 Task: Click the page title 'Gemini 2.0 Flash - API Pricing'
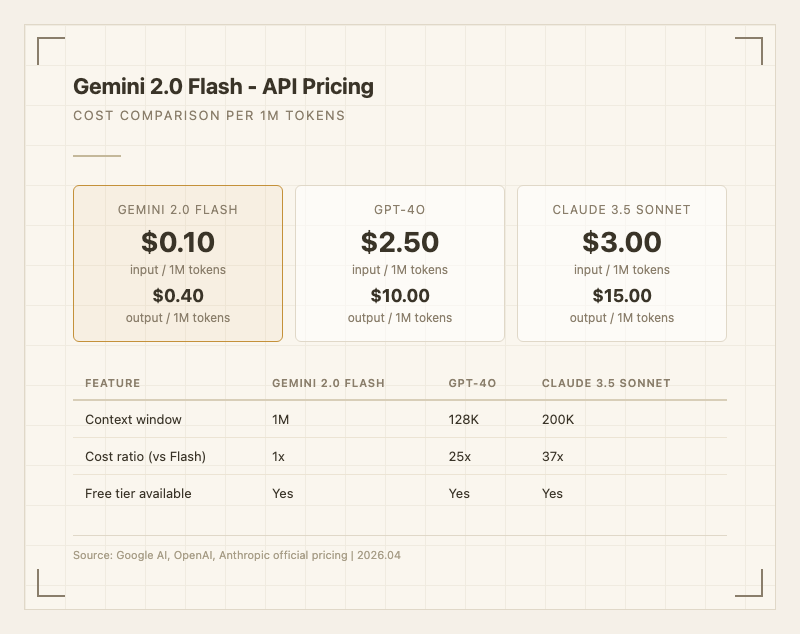point(223,87)
